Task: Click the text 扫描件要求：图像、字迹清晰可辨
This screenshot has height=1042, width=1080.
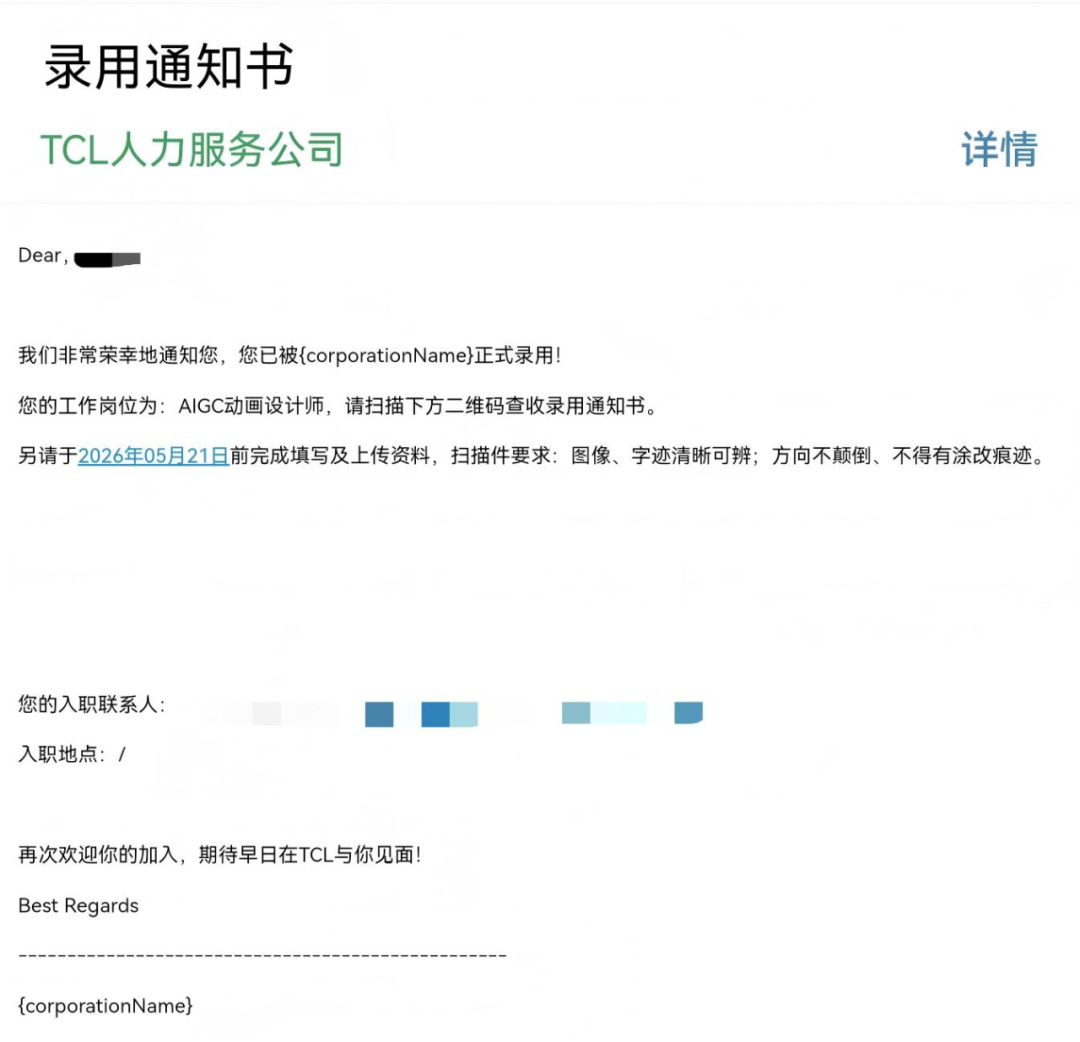Action: (x=601, y=455)
